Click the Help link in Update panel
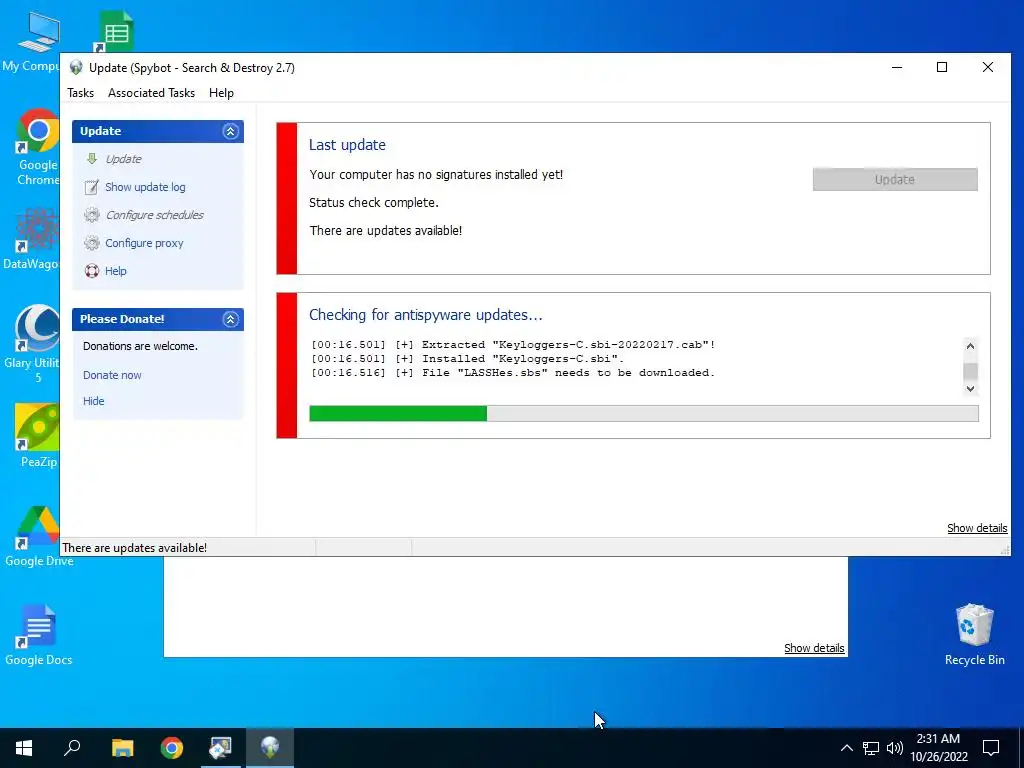 (116, 271)
